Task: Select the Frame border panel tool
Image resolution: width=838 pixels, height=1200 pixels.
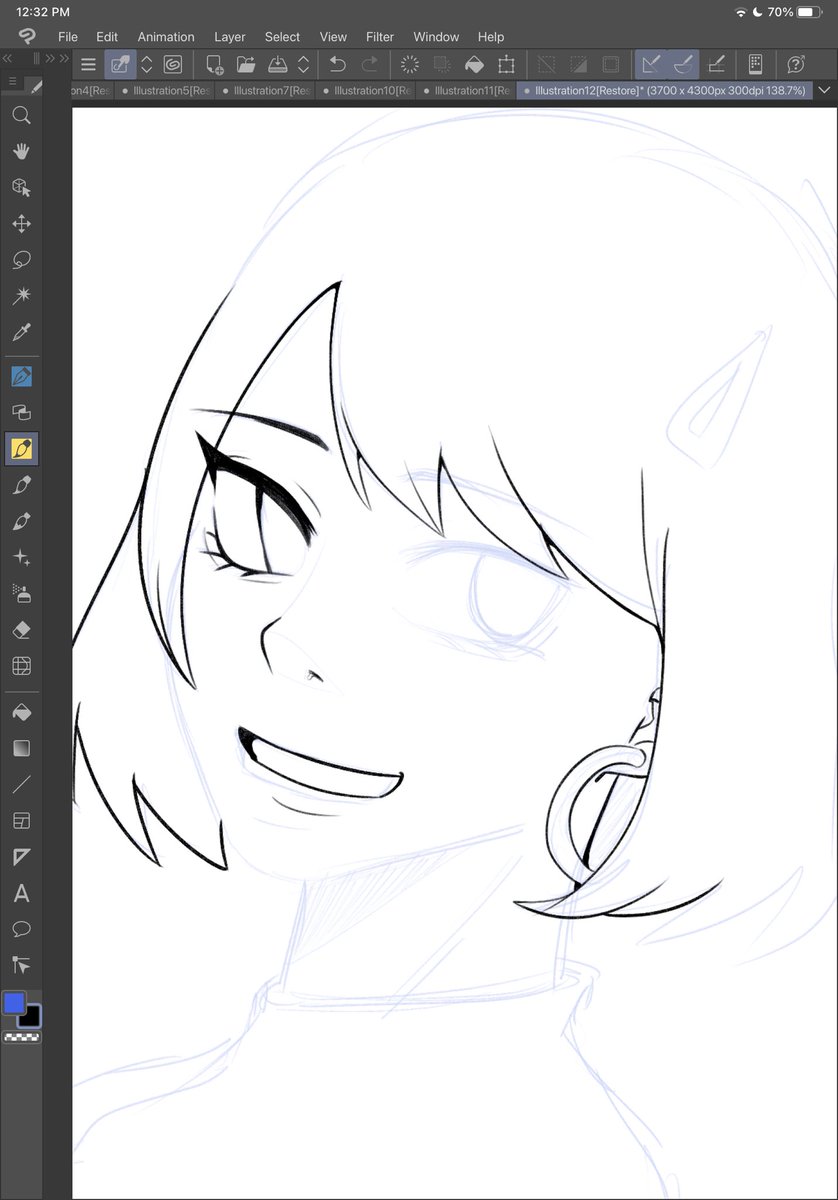Action: 21,821
